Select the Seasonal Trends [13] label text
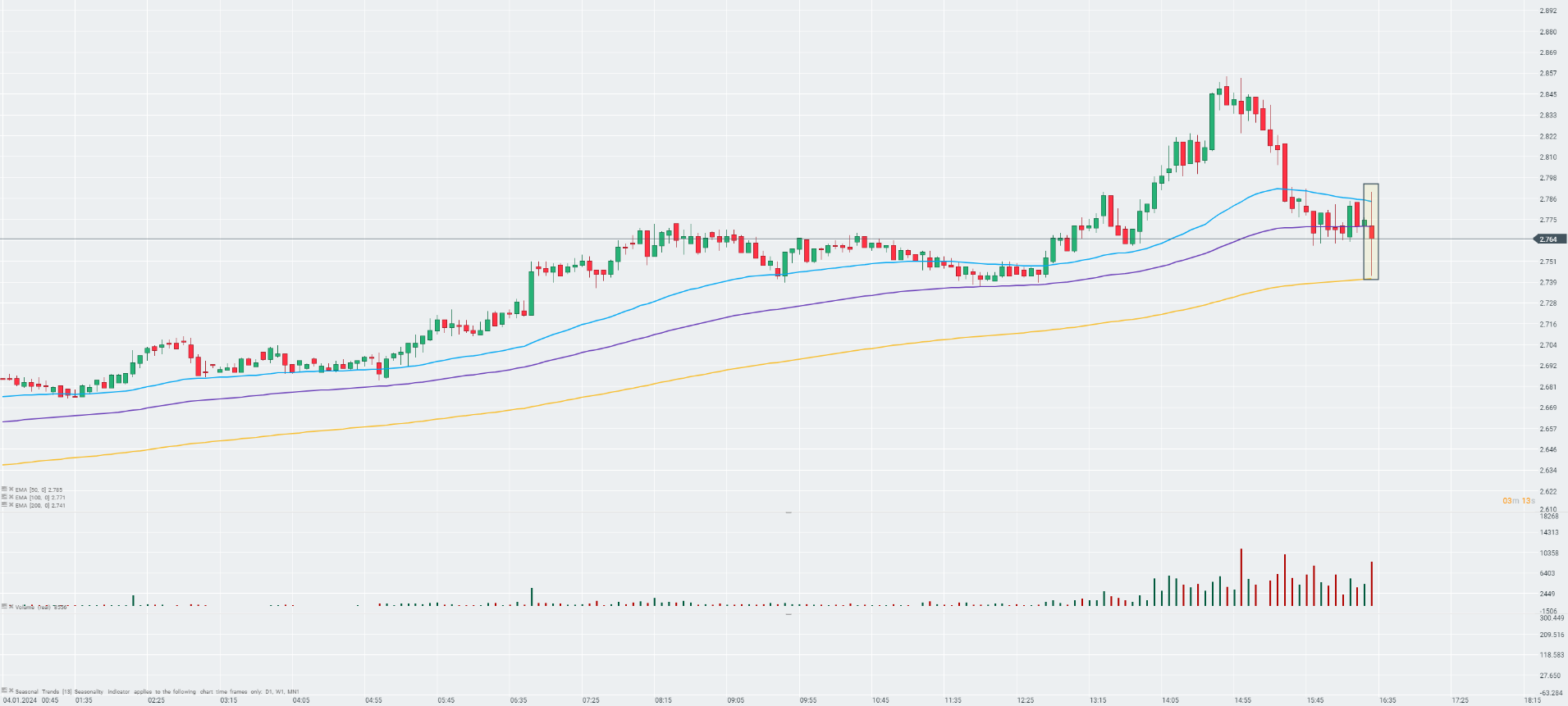 point(43,691)
